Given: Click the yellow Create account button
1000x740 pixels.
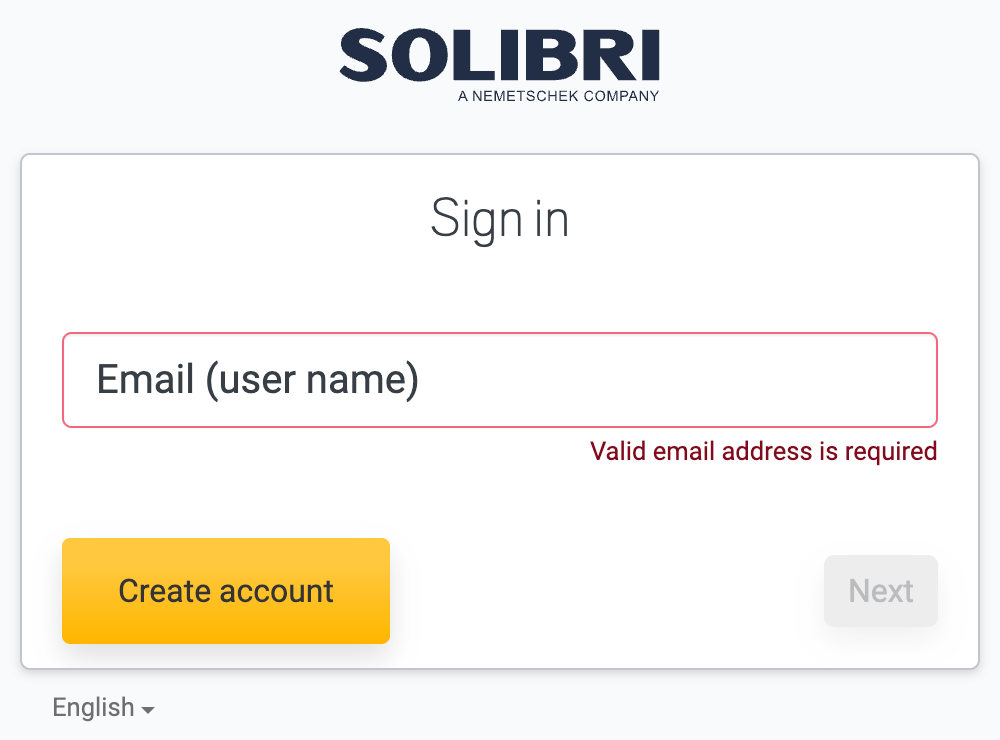Looking at the screenshot, I should 225,591.
